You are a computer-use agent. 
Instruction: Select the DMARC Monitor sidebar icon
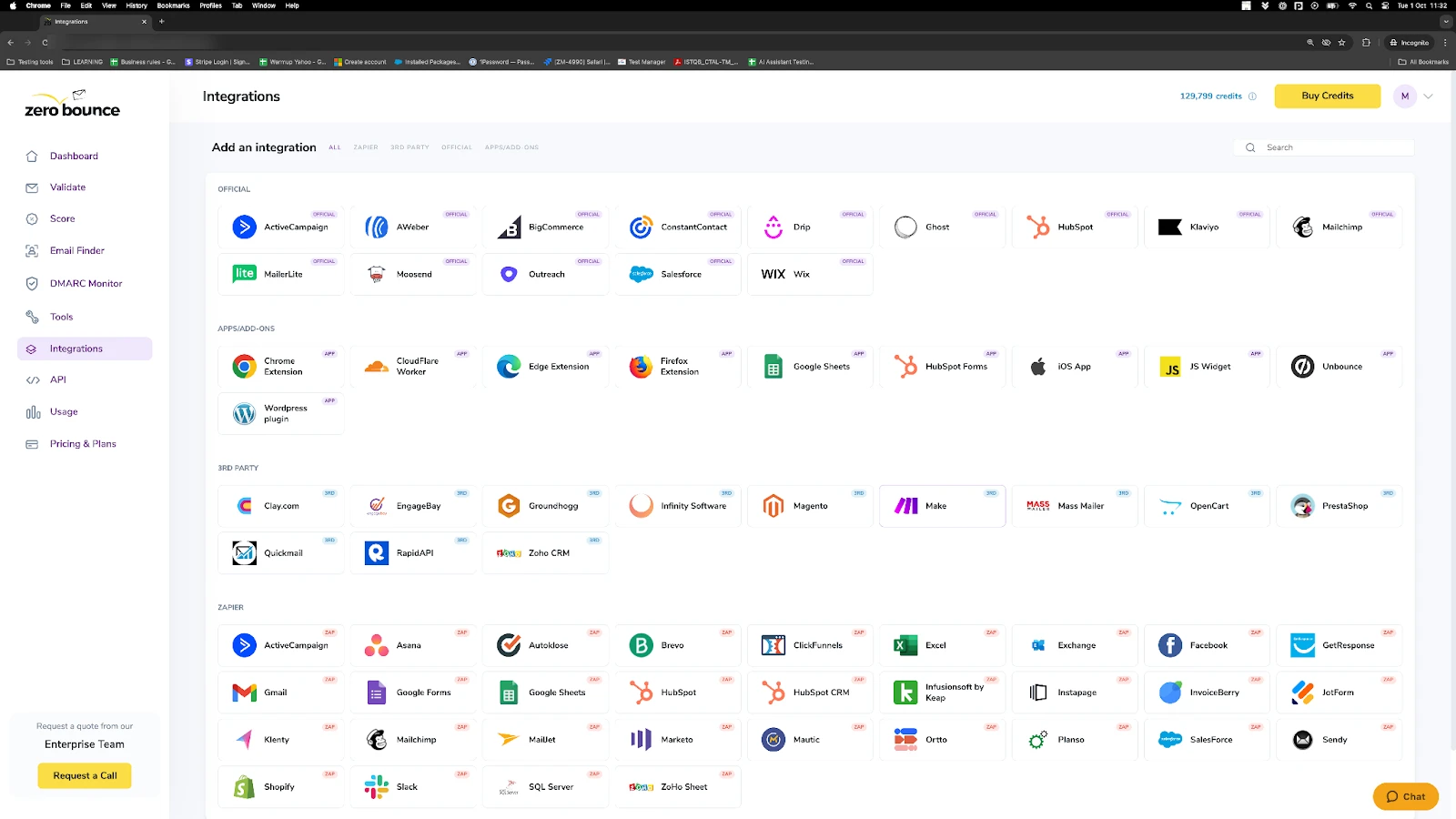tap(32, 283)
